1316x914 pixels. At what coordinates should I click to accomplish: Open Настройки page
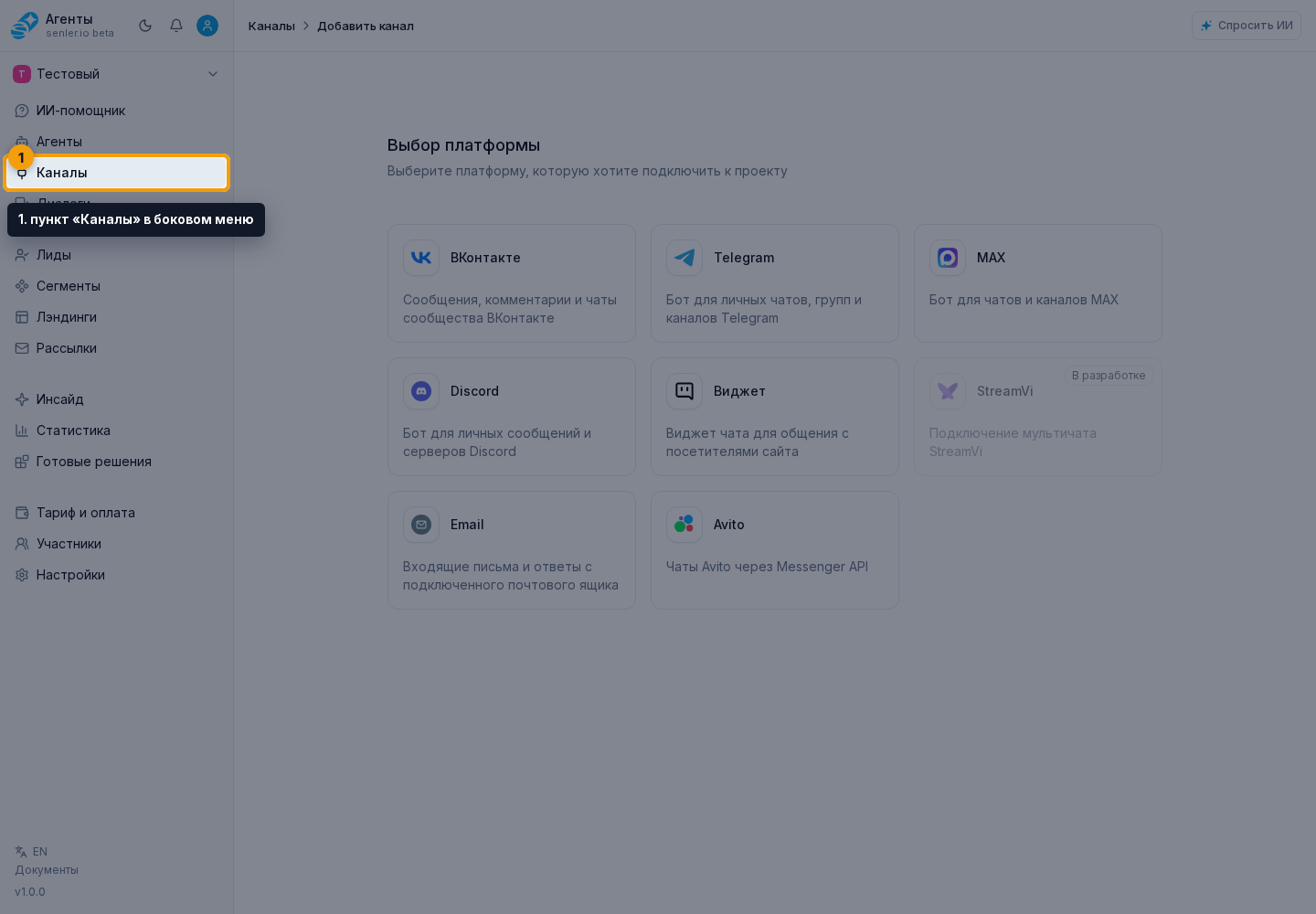point(116,575)
